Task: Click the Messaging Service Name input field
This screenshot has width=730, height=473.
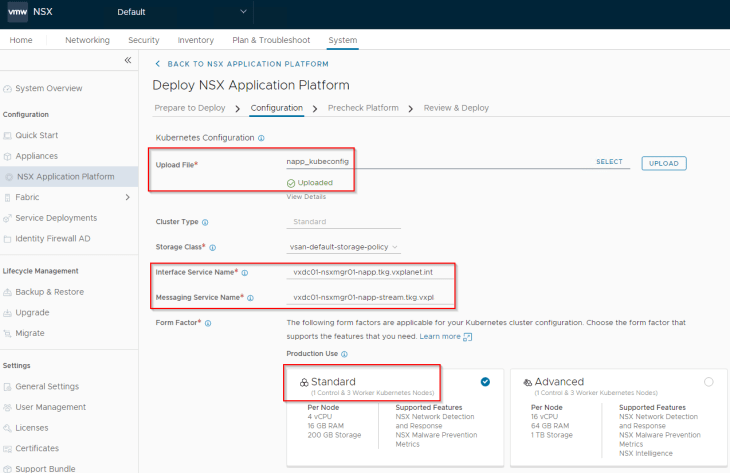Action: (370, 297)
